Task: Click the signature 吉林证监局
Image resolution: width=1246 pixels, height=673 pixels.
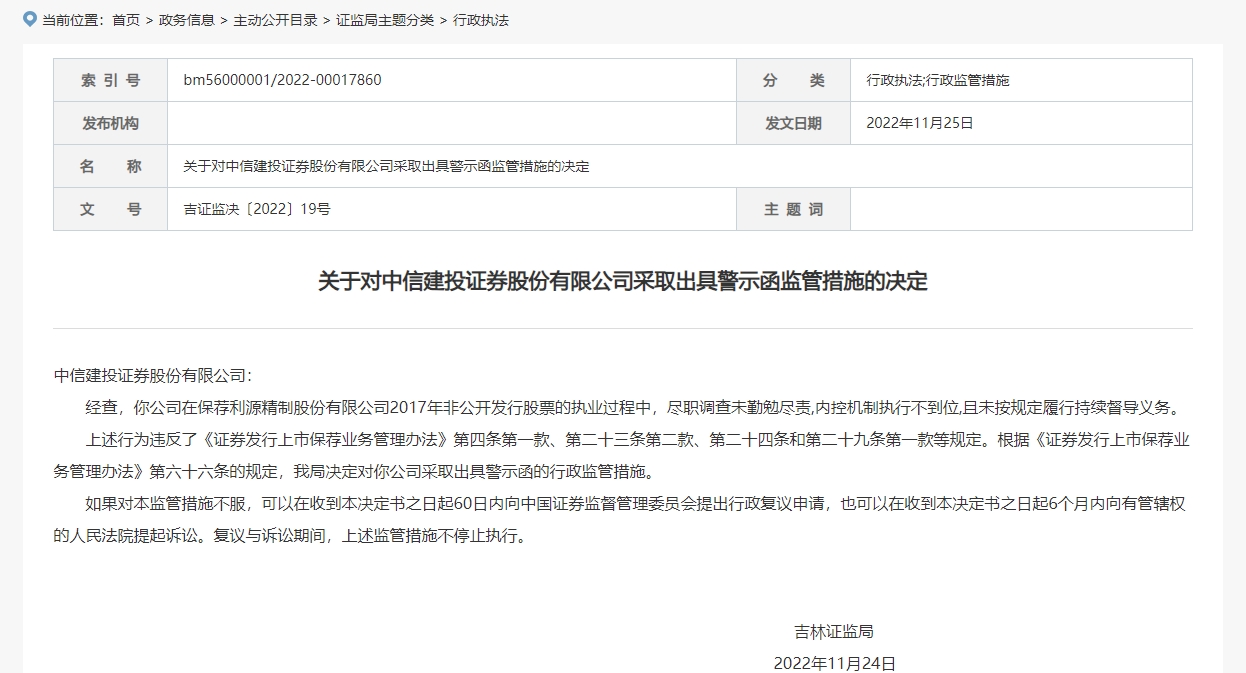Action: (x=834, y=631)
